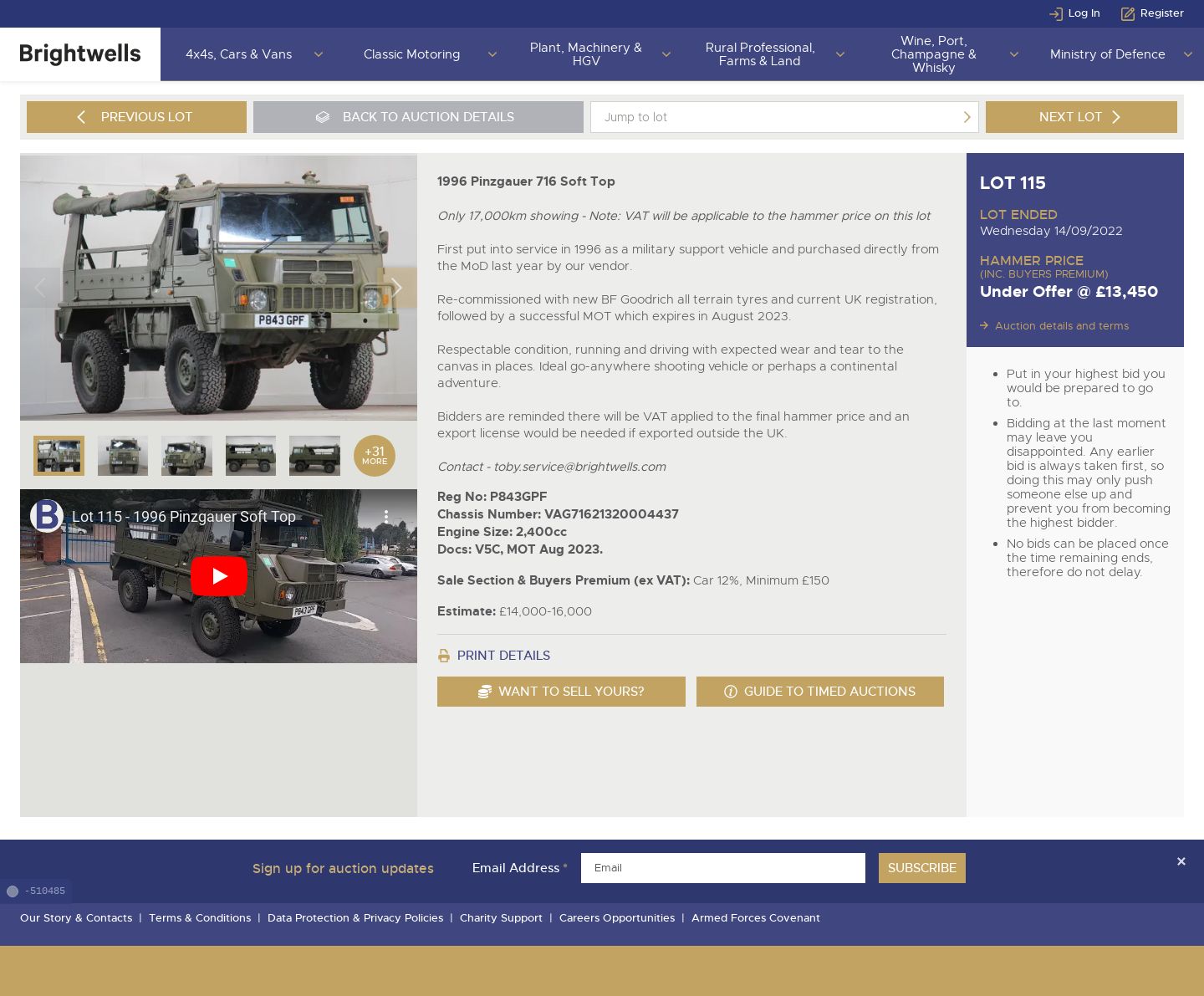
Task: Click the Register pencil icon
Action: coord(1128,13)
